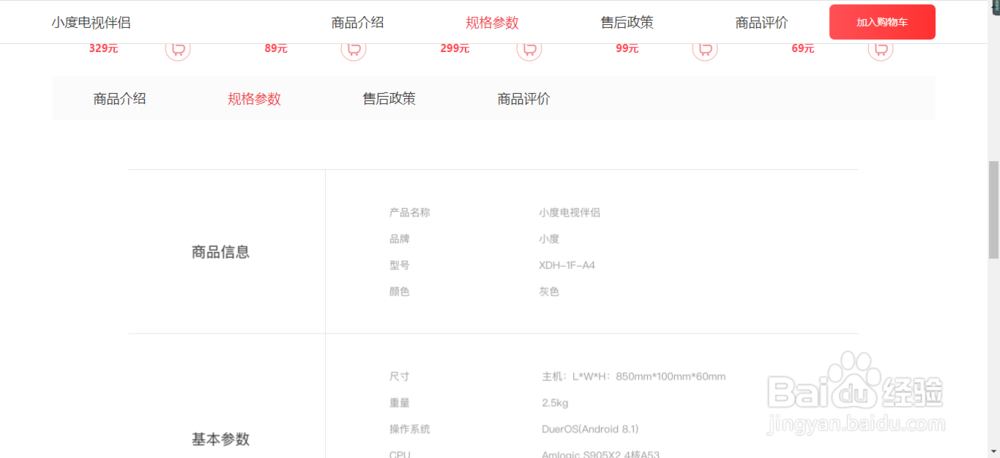The height and width of the screenshot is (458, 1000).
Task: Click the 99元 price
Action: [627, 48]
